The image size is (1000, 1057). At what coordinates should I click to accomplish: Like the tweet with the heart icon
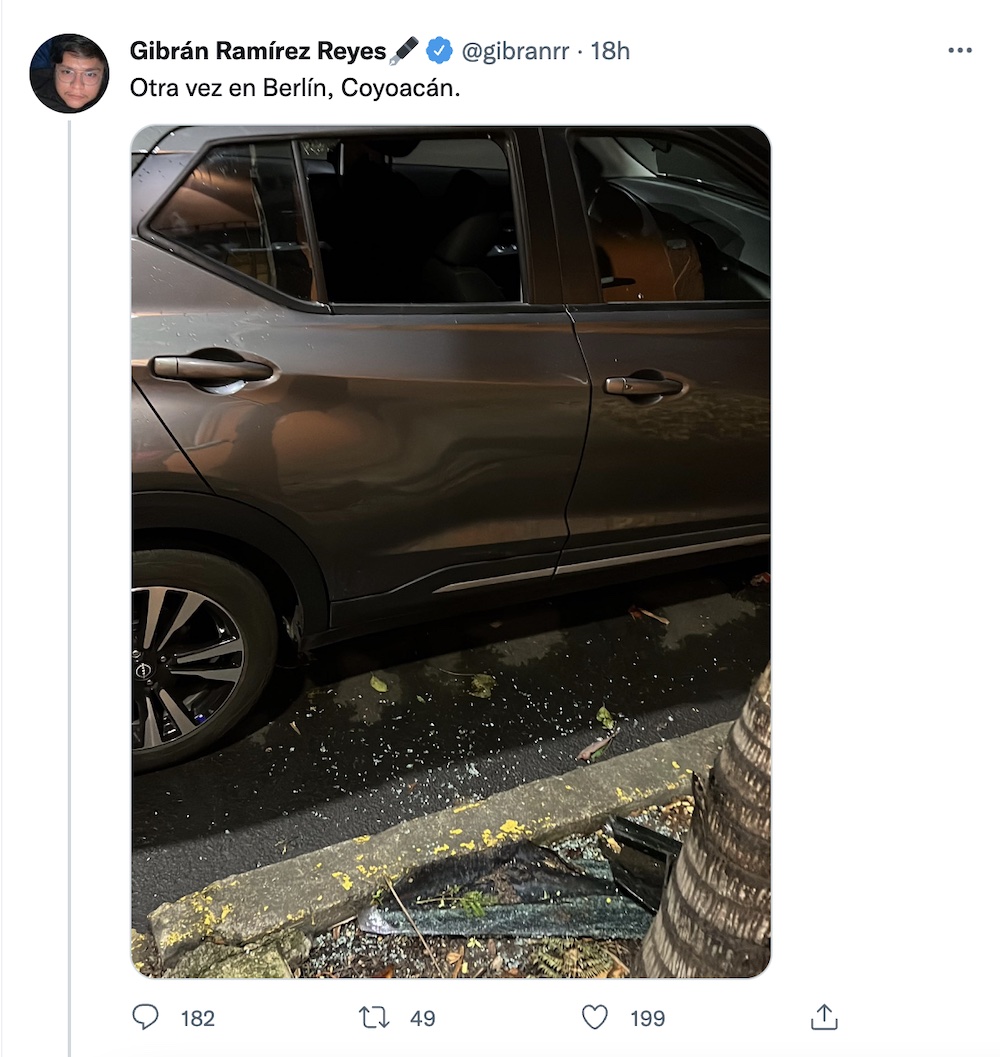coord(595,1018)
